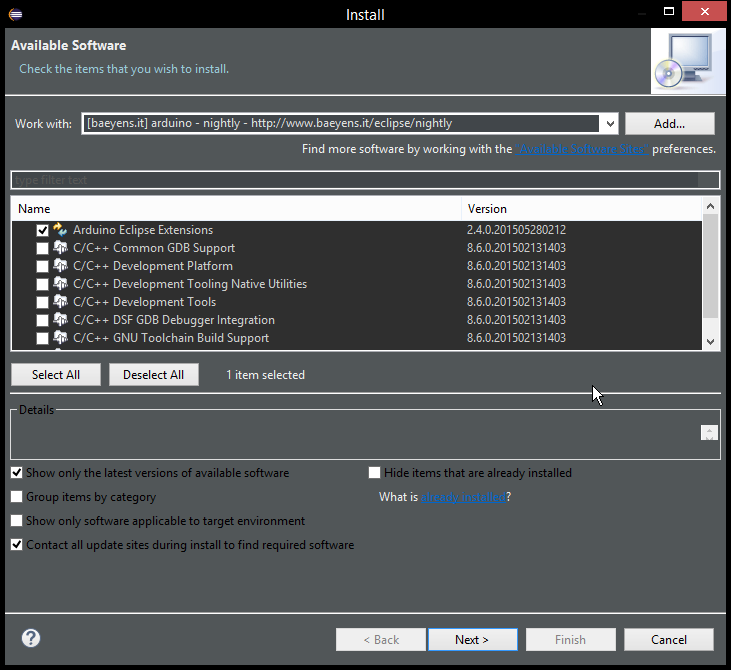Enable Group items by category
Screen dimensions: 731x670
(17, 497)
